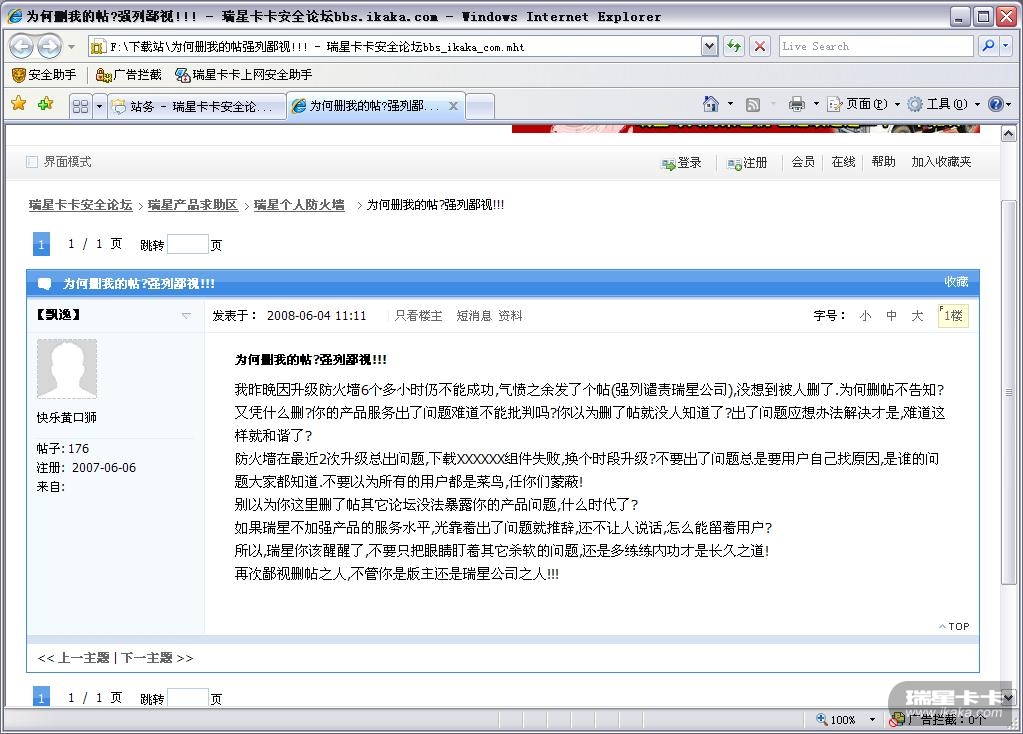
Task: Go to 上一主题
Action: pyautogui.click(x=84, y=658)
